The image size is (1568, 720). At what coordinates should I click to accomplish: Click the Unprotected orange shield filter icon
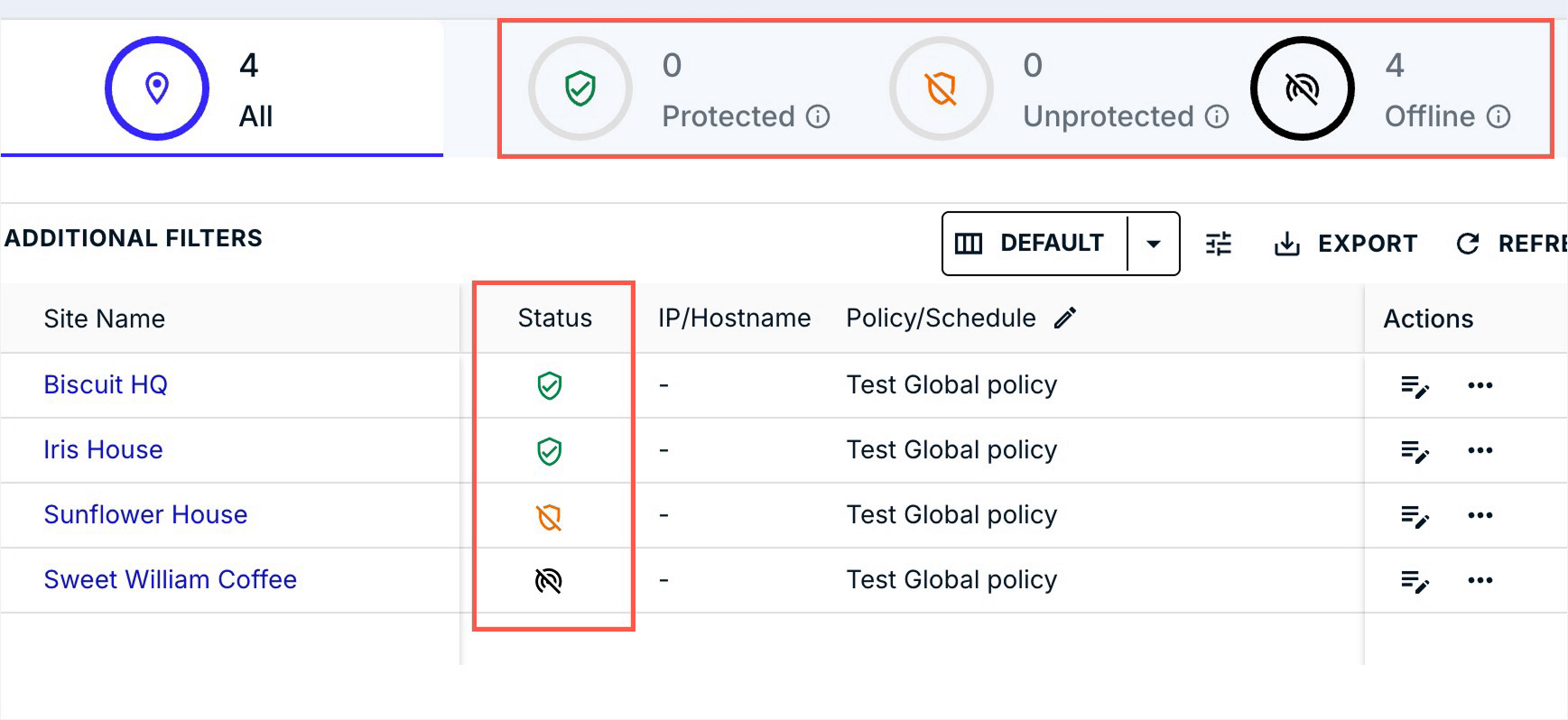941,88
